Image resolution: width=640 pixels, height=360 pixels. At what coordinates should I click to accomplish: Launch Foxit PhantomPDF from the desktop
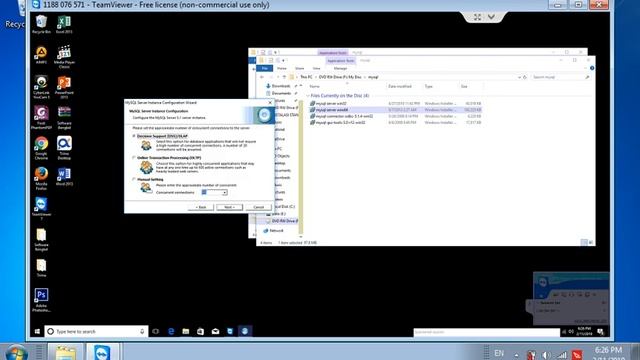41,118
